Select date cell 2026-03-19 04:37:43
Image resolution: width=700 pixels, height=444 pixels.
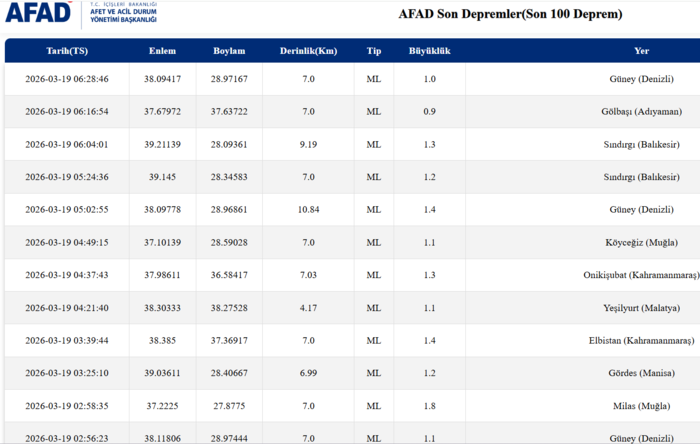tap(67, 275)
